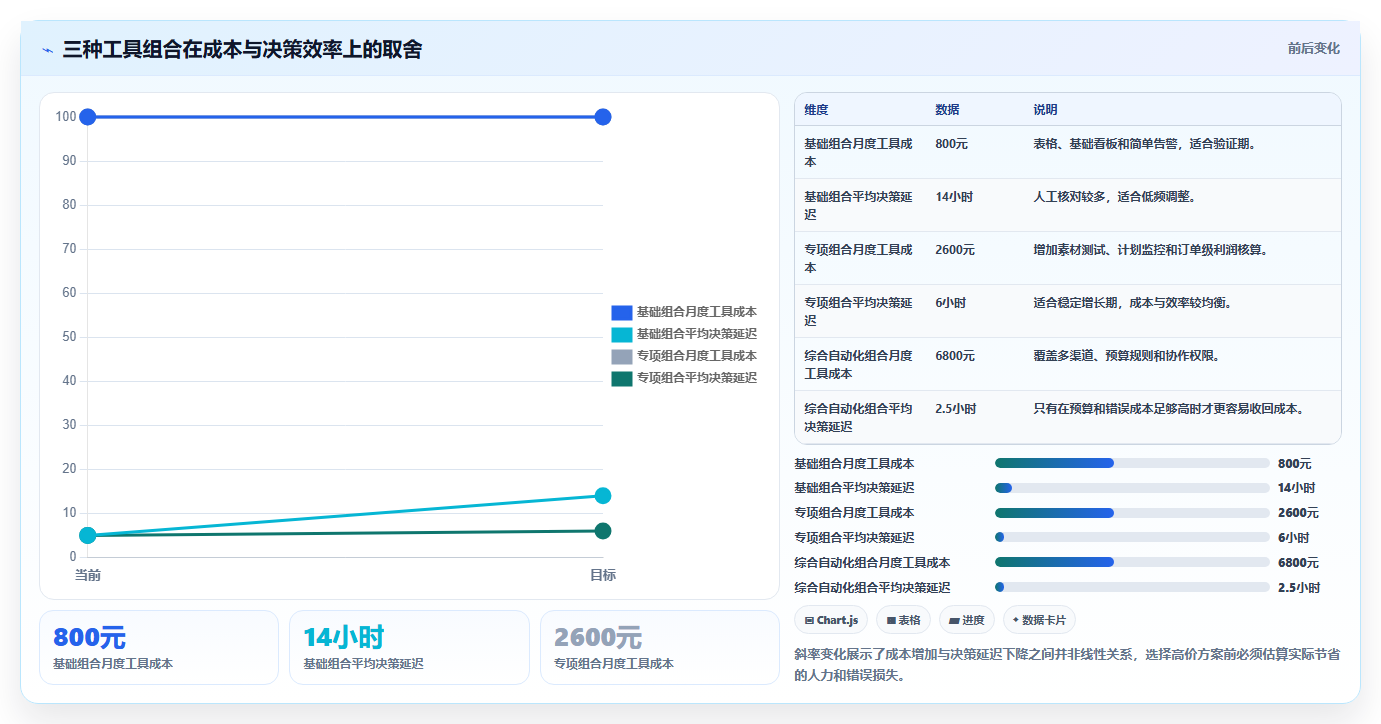This screenshot has width=1381, height=724.
Task: Click the blue data point at 100 above 当前
Action: point(88,117)
